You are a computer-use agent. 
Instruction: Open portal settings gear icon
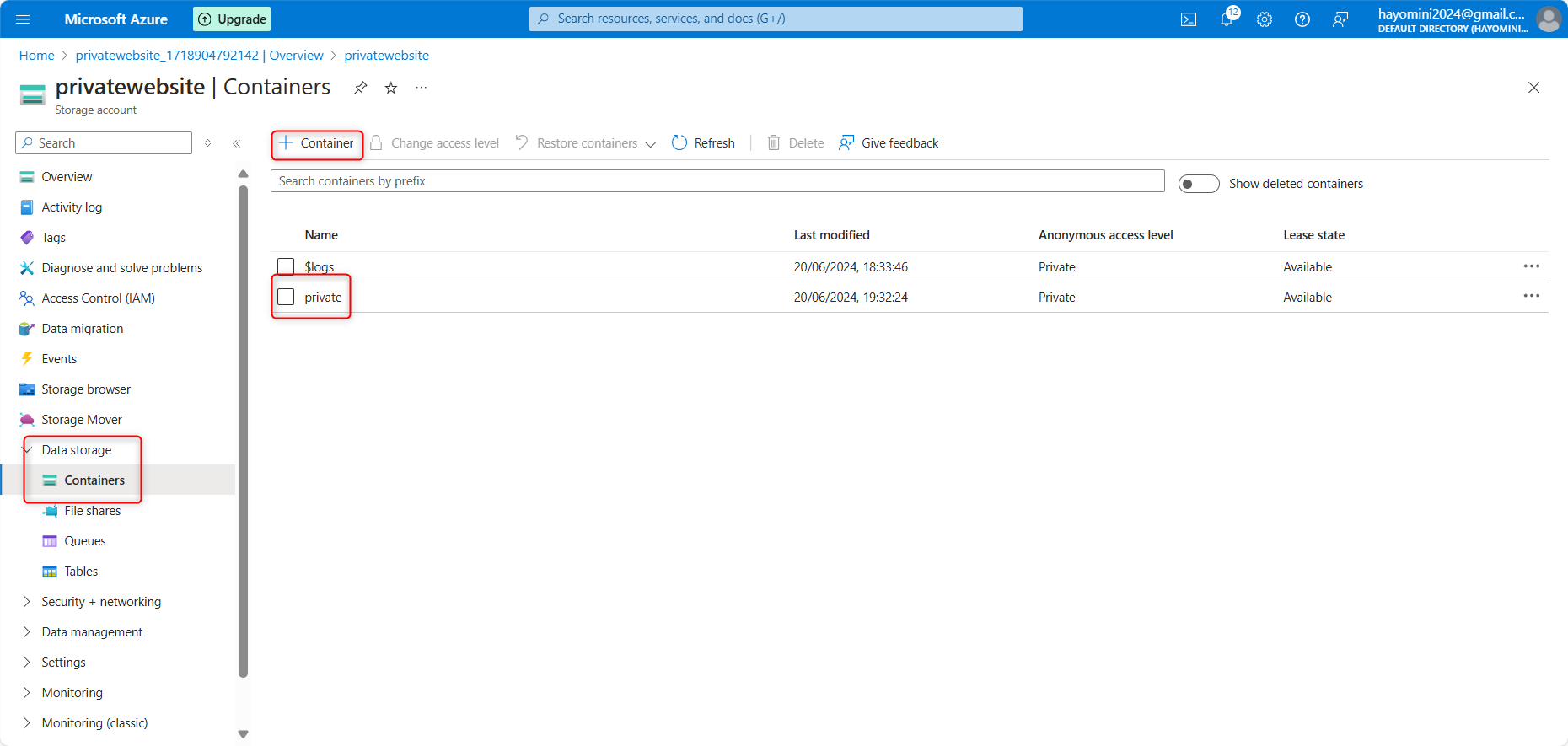pos(1264,19)
